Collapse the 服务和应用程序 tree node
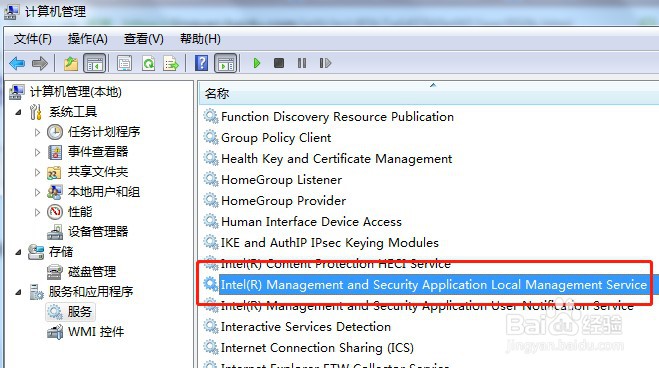 click(x=18, y=292)
